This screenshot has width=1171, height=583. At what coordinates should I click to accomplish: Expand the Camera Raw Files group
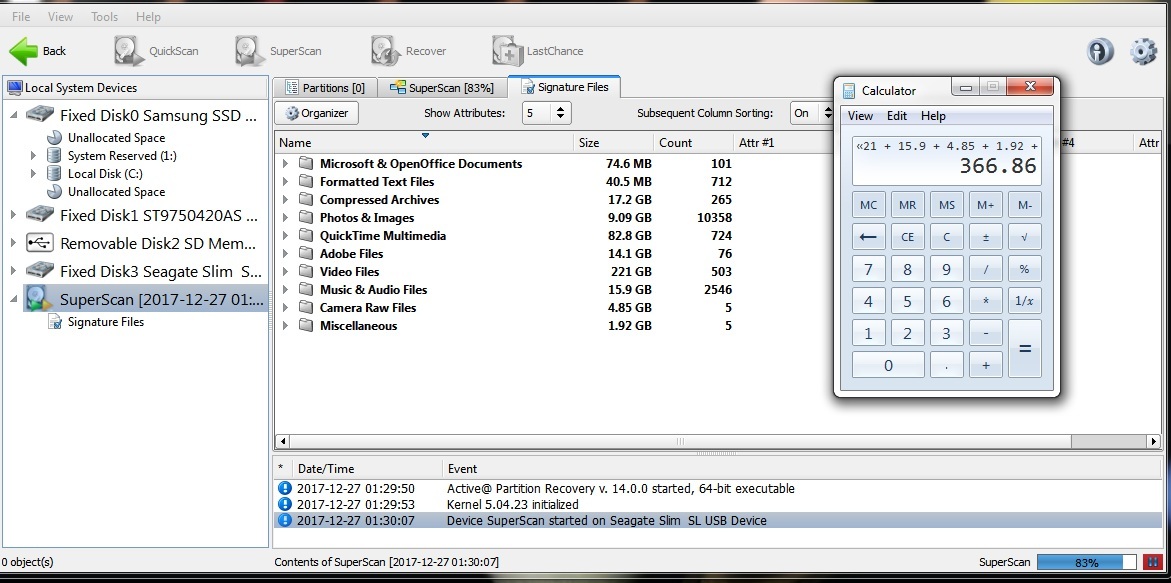click(285, 307)
